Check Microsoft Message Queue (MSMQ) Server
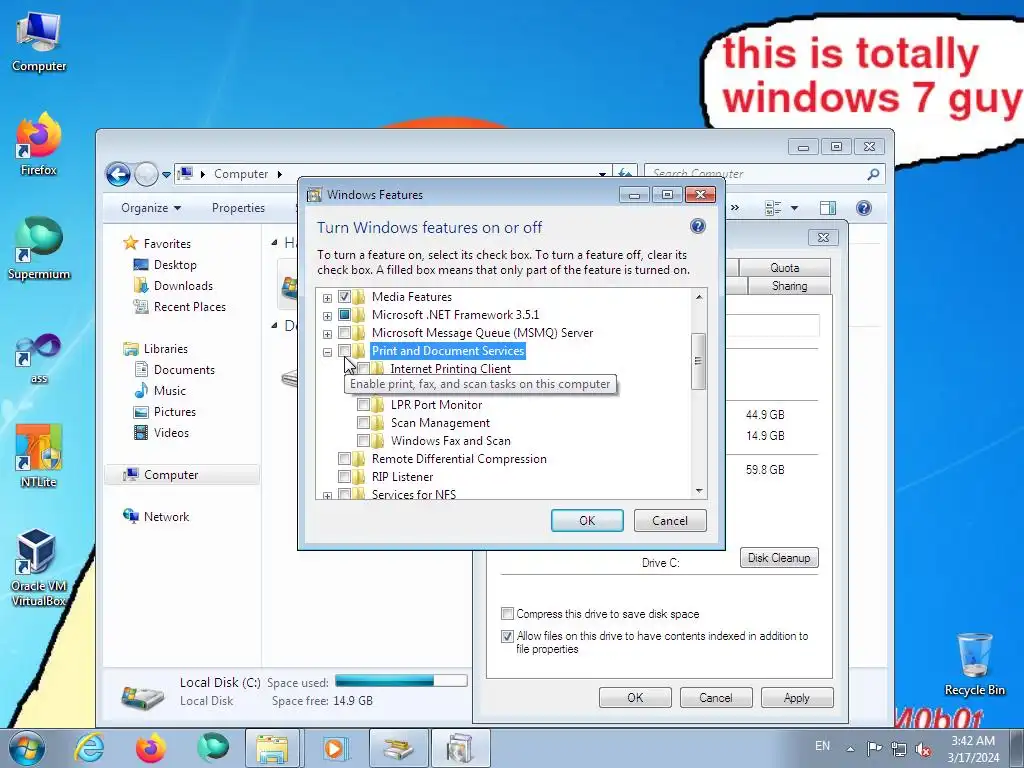 click(344, 333)
